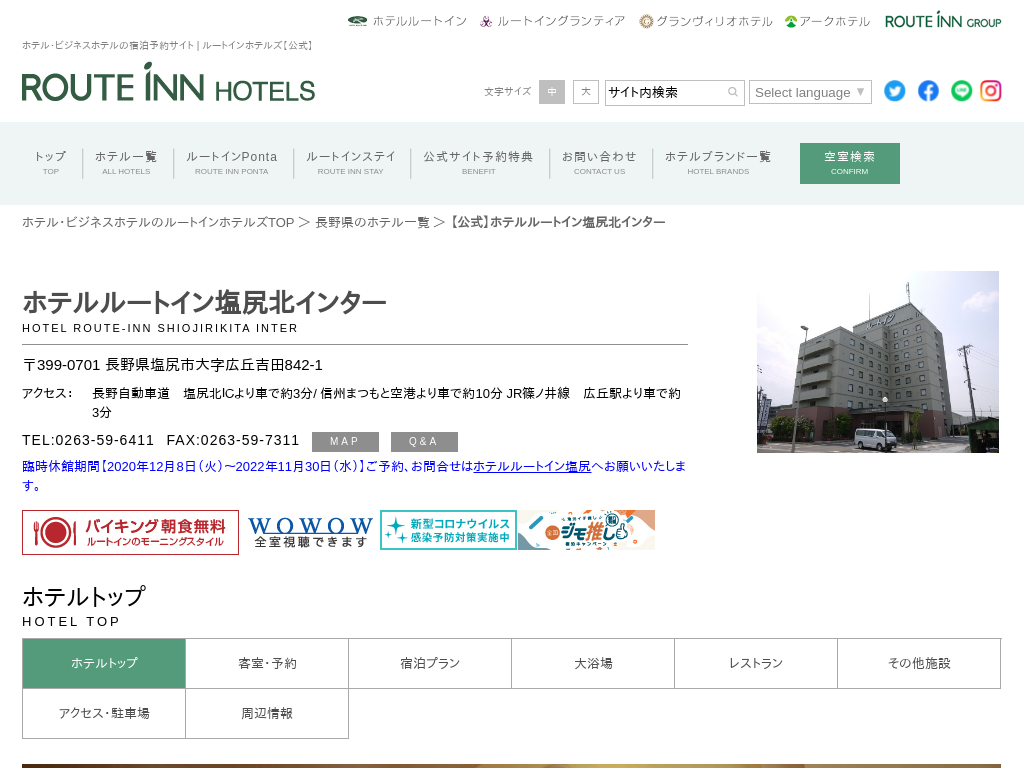
Task: Select the レストラン tab
Action: click(756, 664)
